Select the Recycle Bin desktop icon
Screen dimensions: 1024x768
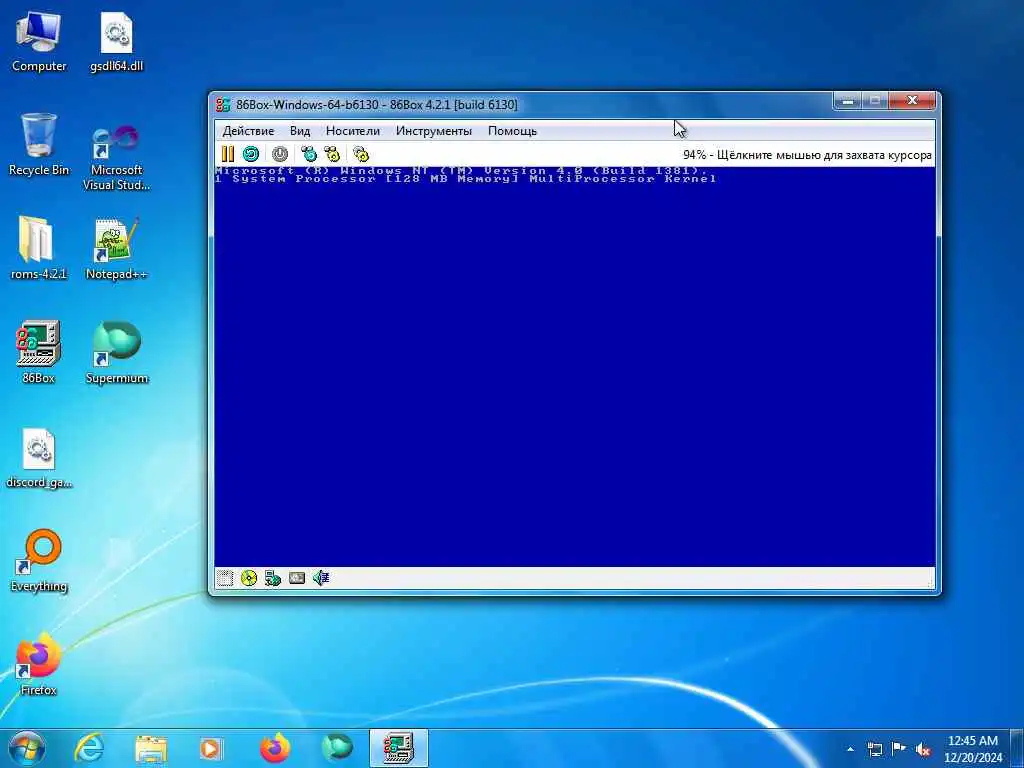click(x=39, y=145)
